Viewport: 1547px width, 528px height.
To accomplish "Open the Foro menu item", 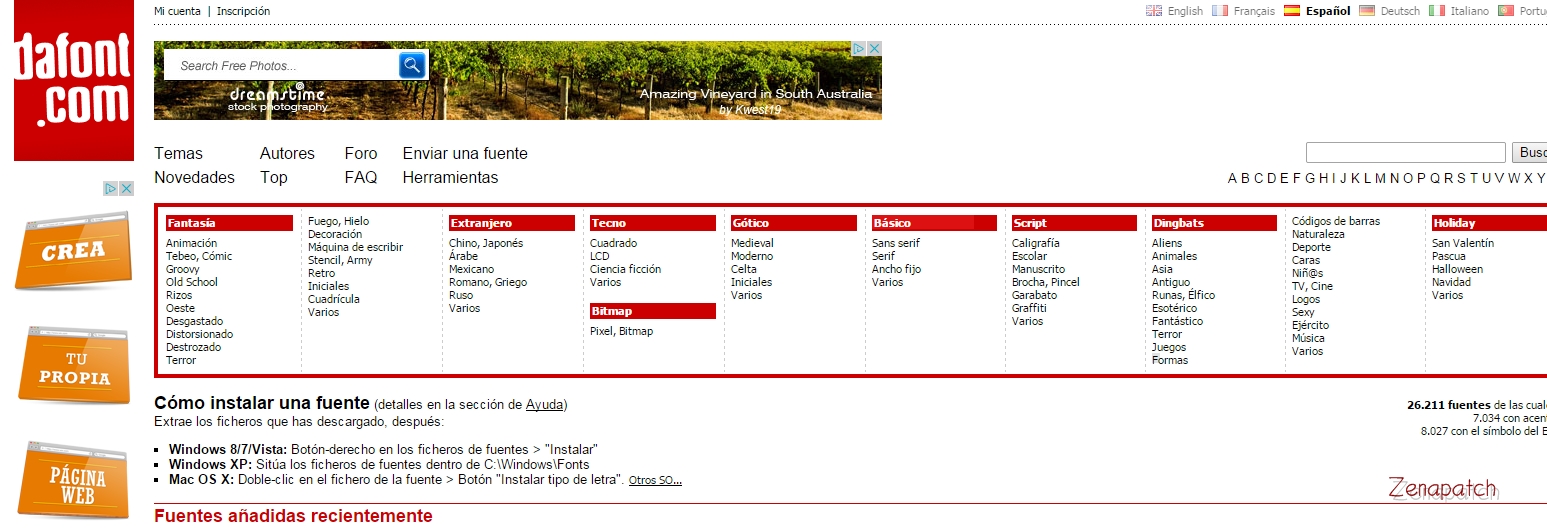I will click(x=361, y=153).
